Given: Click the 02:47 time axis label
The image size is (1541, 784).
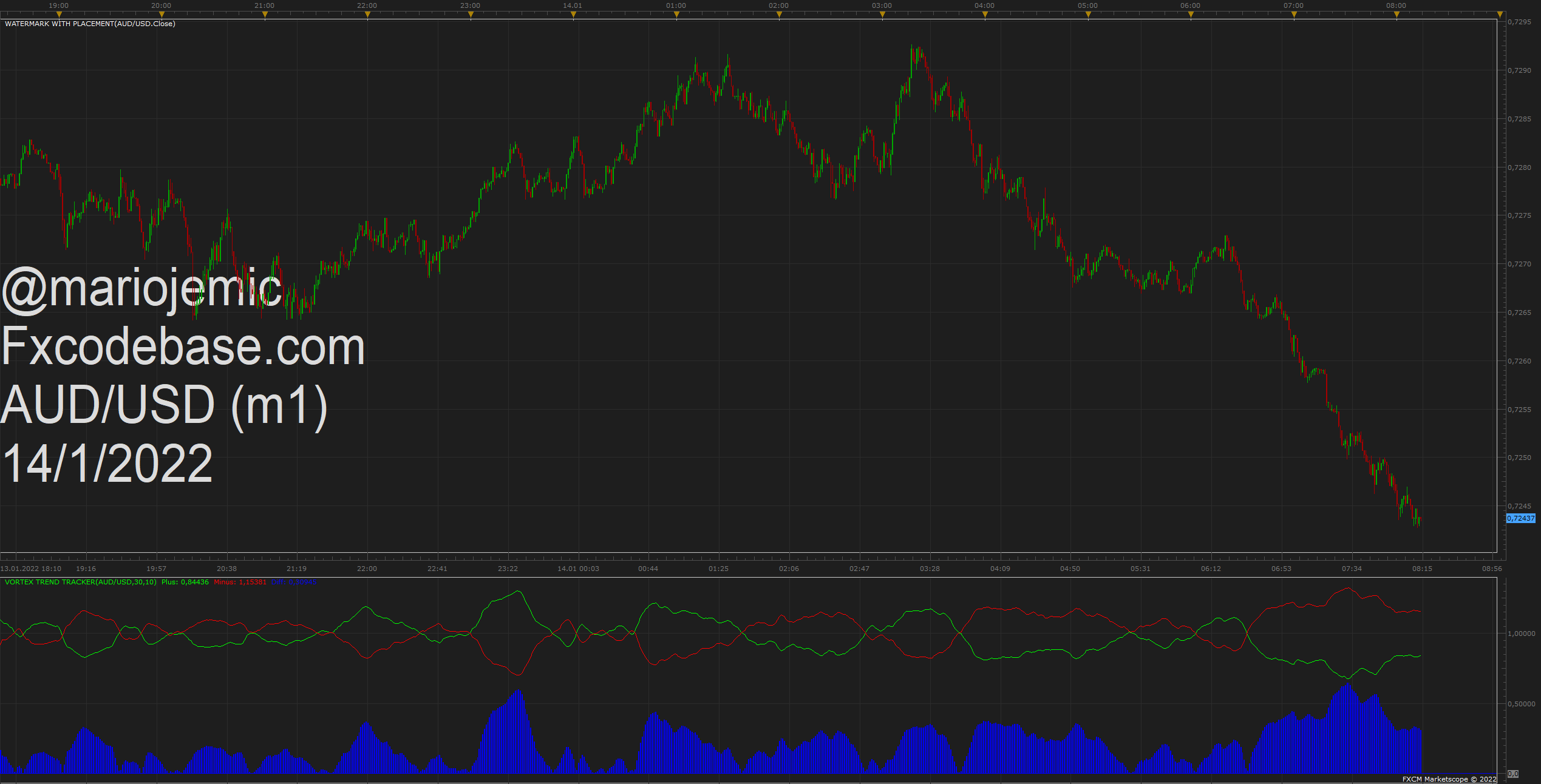Looking at the screenshot, I should point(860,569).
